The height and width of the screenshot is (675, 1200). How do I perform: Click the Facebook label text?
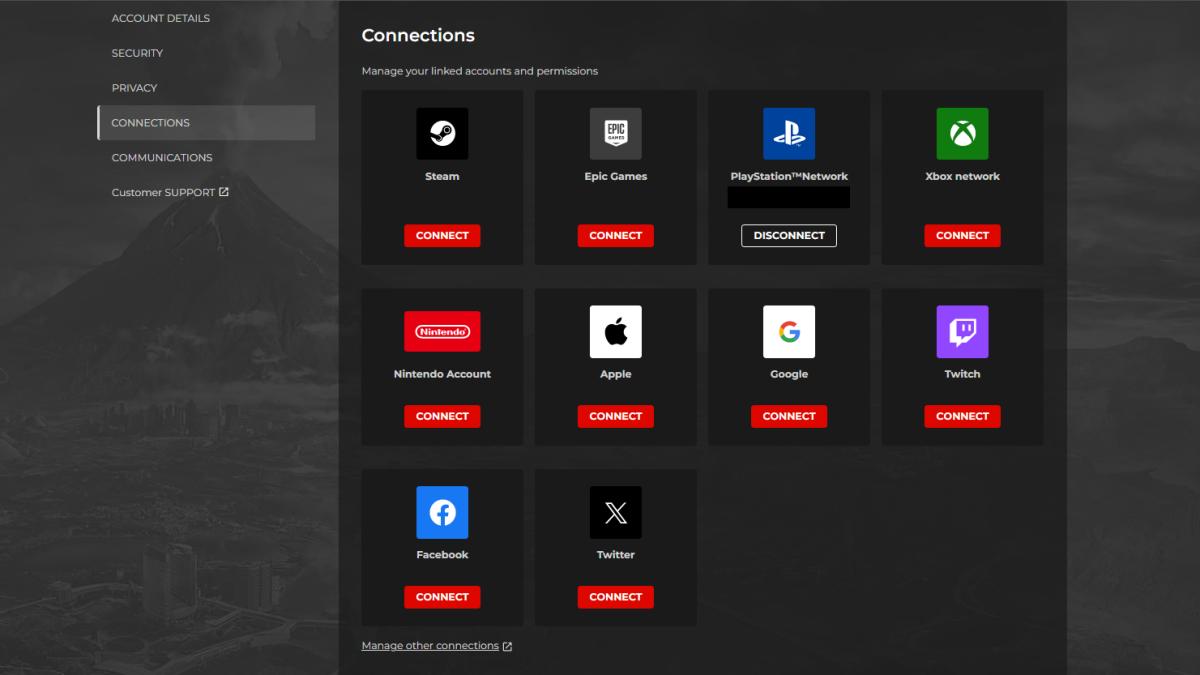[x=442, y=555]
